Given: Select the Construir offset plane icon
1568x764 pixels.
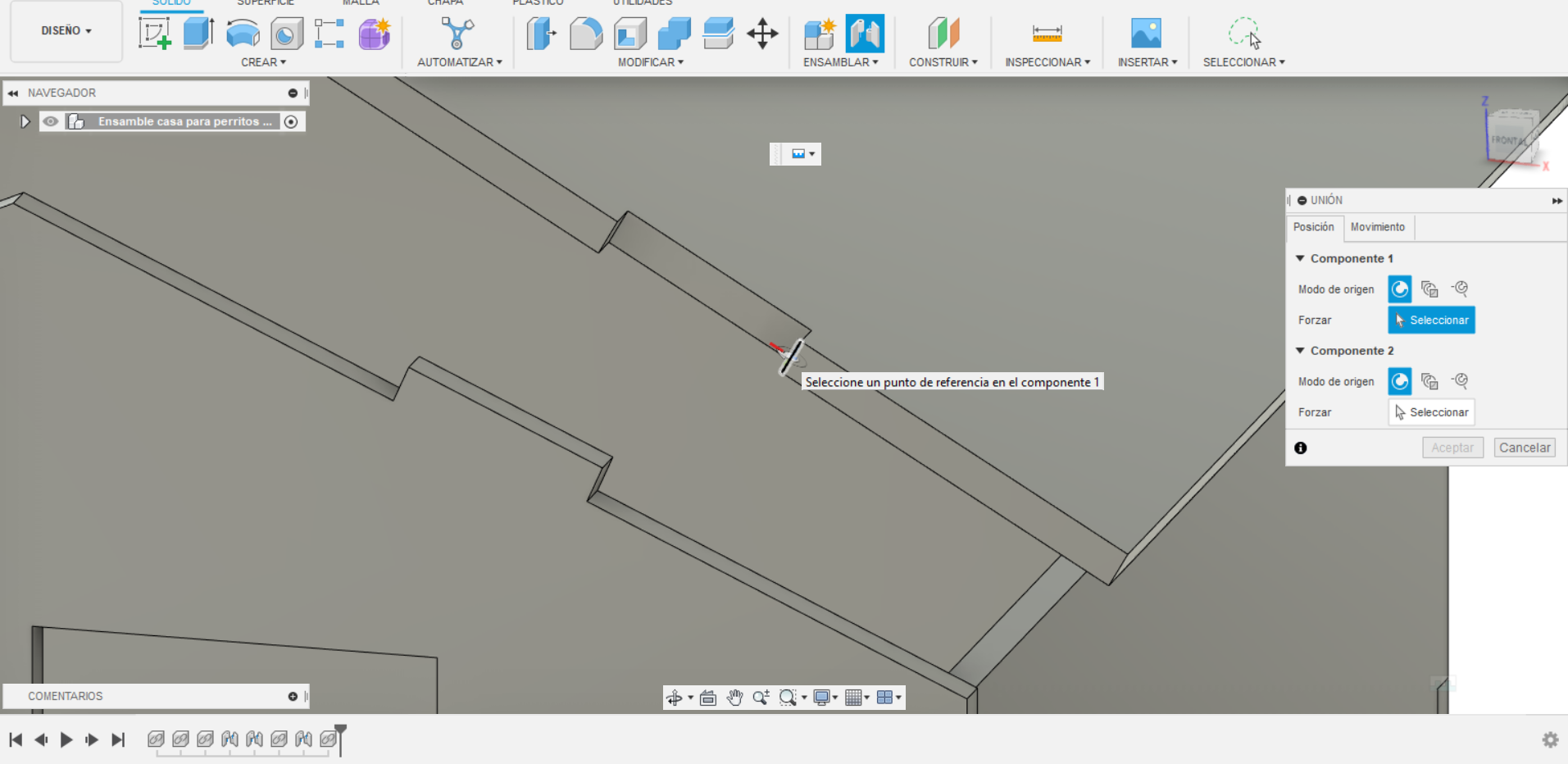Looking at the screenshot, I should [943, 34].
